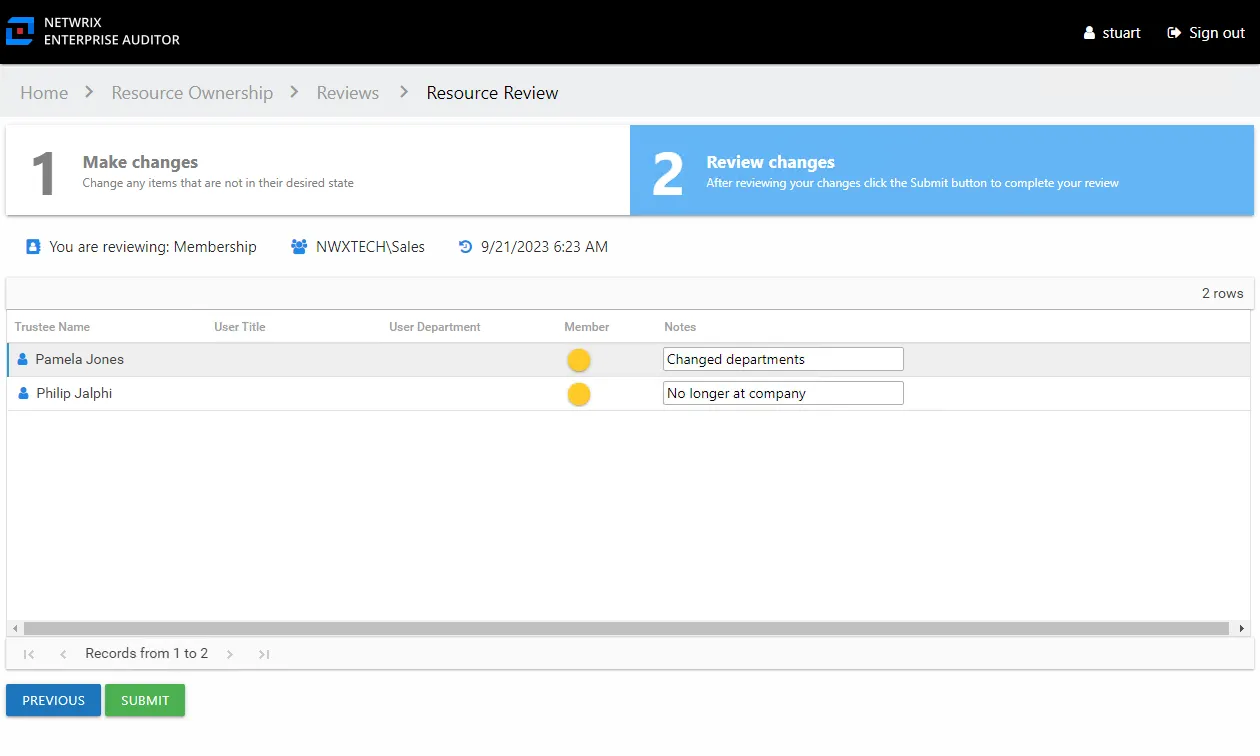Sort by the Trustee Name column header
This screenshot has width=1260, height=756.
point(52,327)
